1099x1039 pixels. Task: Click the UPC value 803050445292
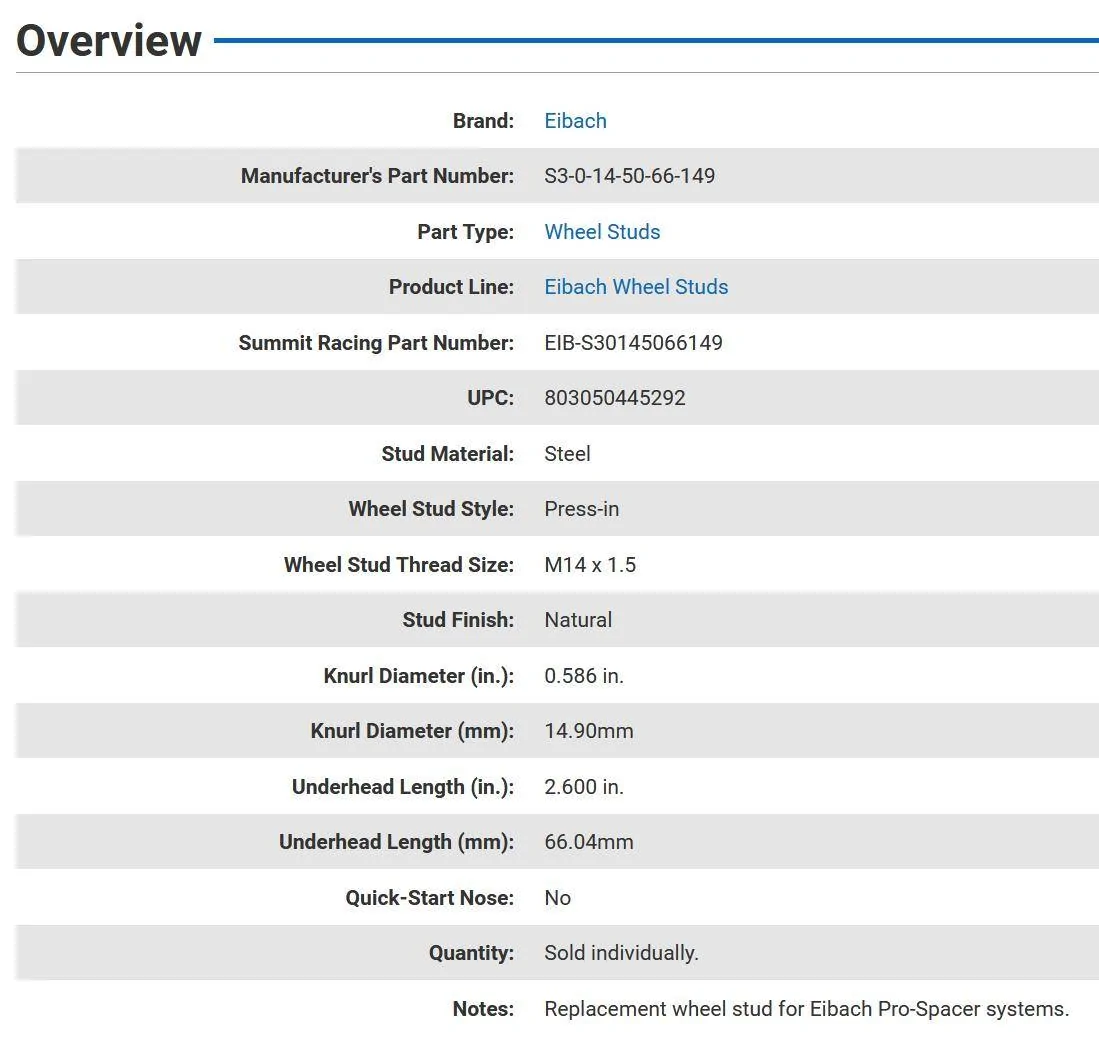click(x=615, y=398)
